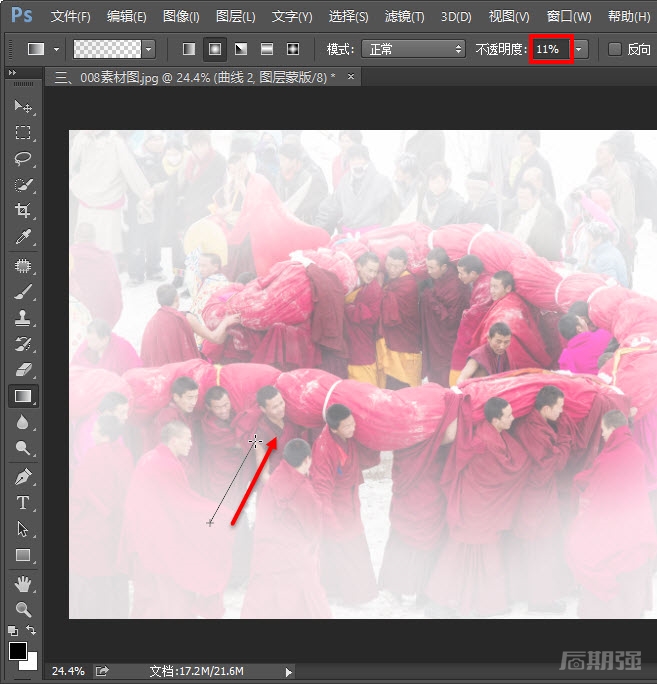Image resolution: width=657 pixels, height=684 pixels.
Task: Open the 模式 blend mode dropdown
Action: 413,49
